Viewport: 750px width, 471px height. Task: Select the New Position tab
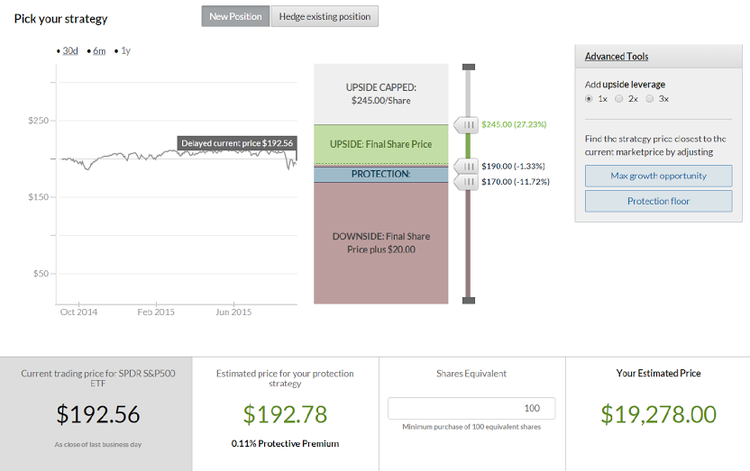click(235, 17)
